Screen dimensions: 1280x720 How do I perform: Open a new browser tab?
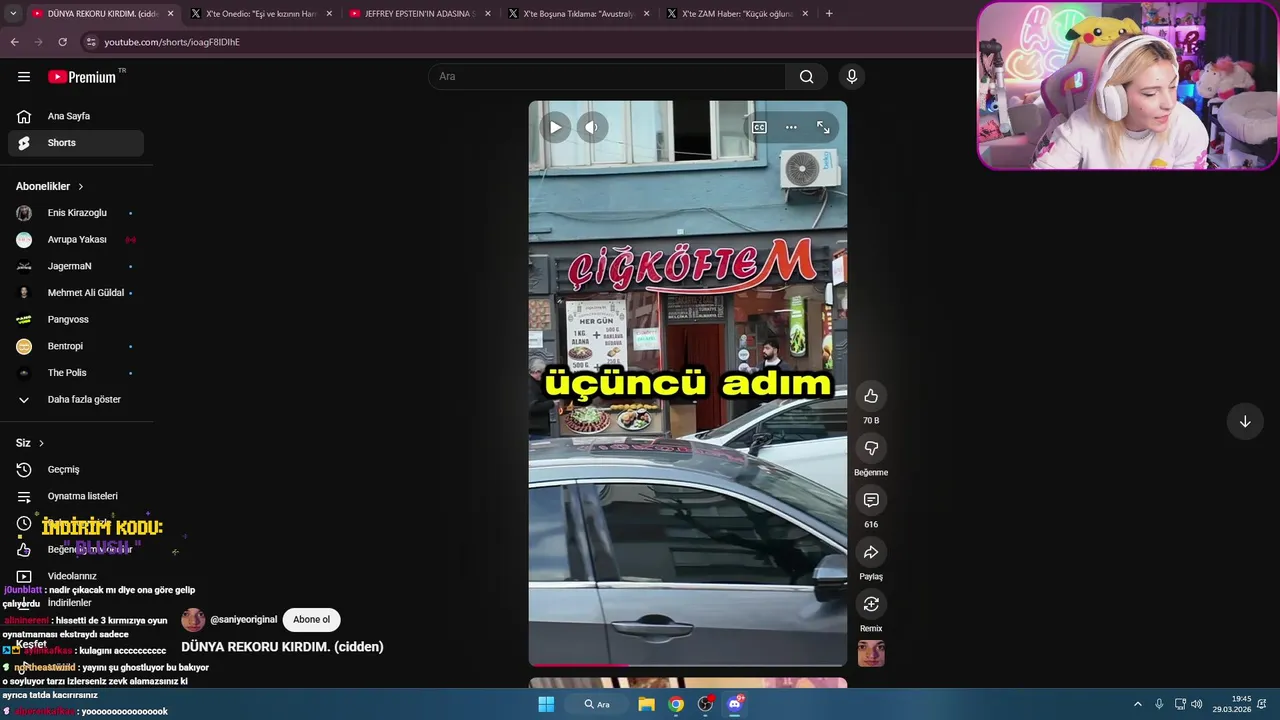(x=829, y=14)
